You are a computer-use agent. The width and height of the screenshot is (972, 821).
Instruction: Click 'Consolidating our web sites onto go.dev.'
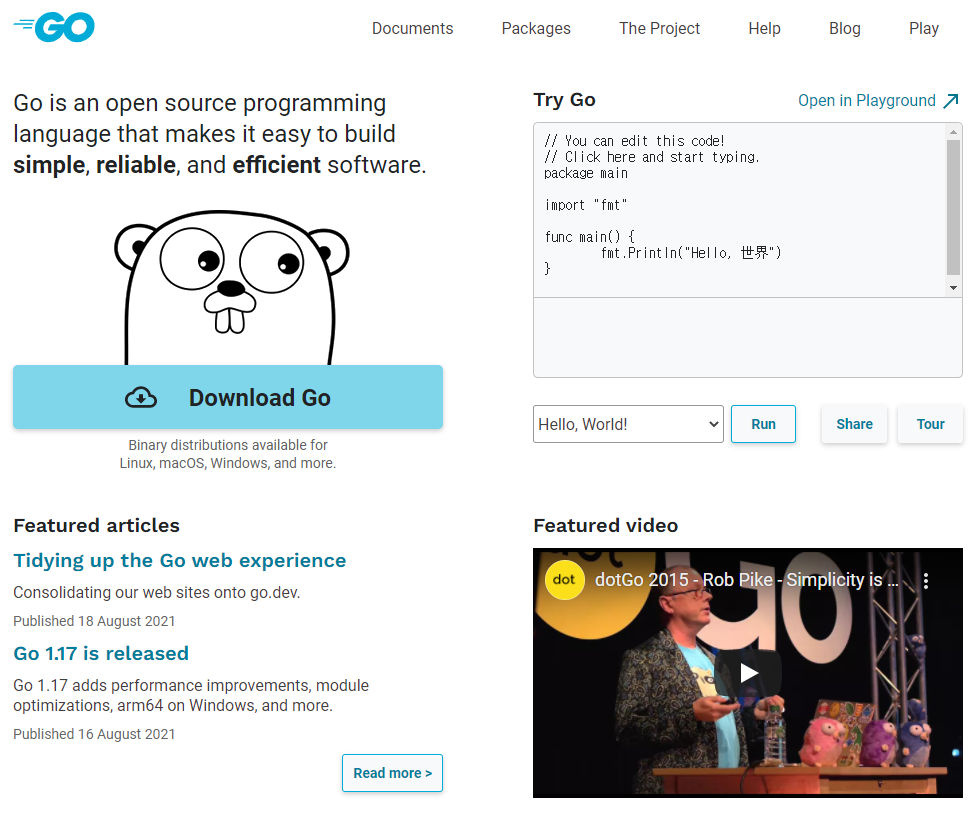click(x=157, y=593)
